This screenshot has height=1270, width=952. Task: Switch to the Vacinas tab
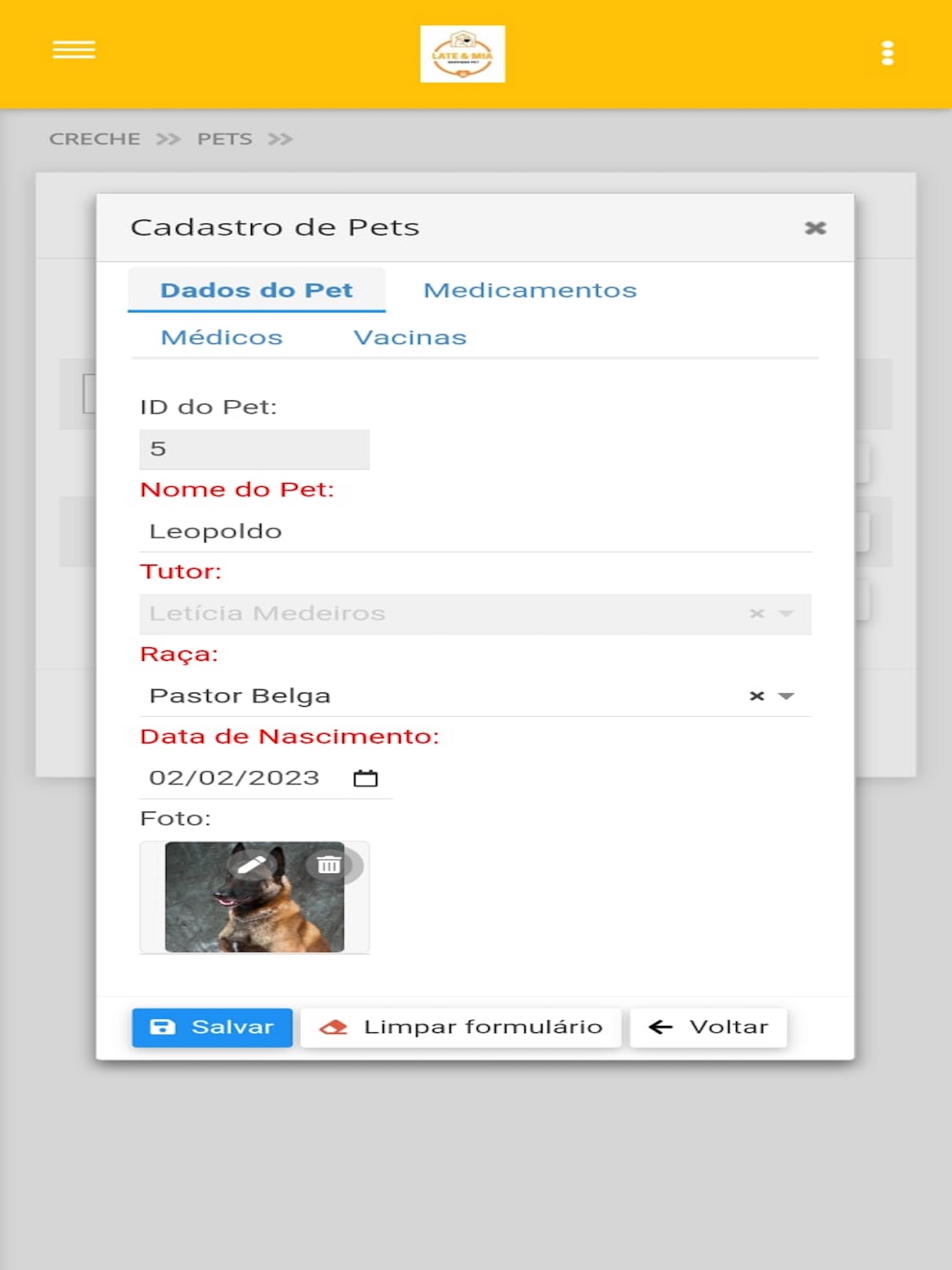click(410, 337)
